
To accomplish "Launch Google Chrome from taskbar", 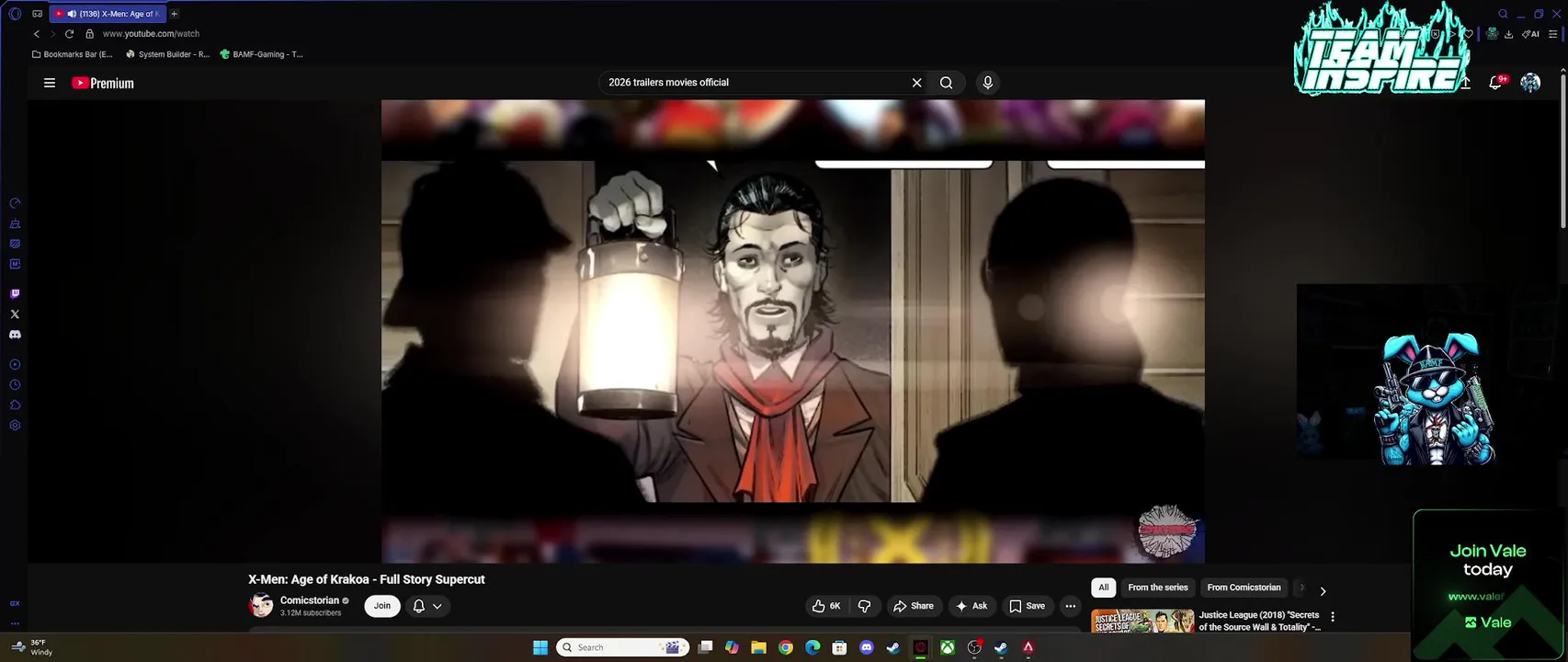I will (x=786, y=647).
